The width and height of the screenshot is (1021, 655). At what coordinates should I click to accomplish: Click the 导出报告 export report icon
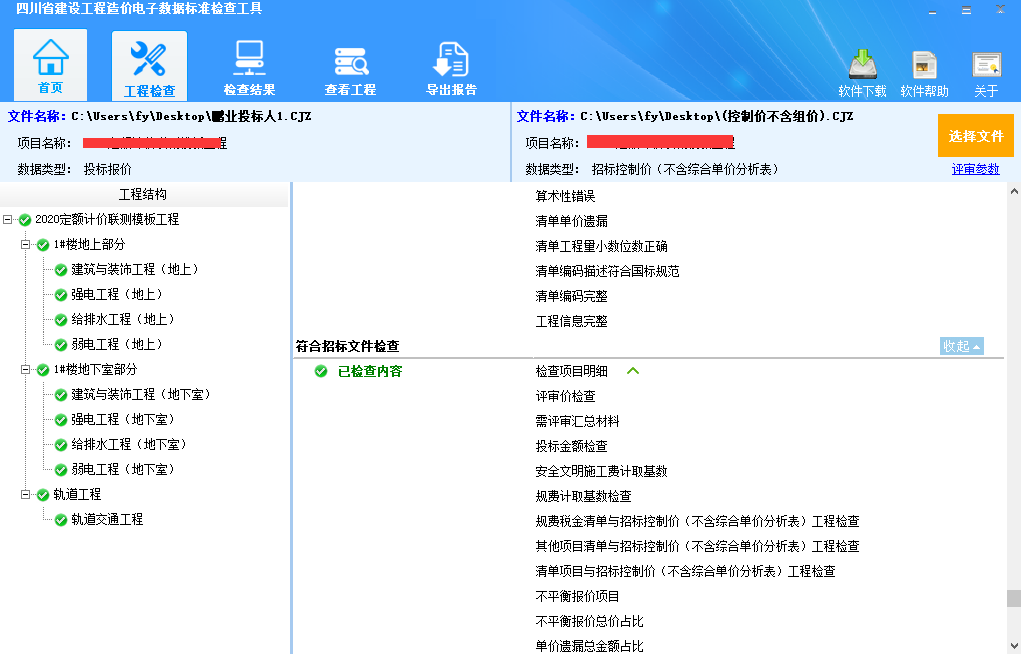[x=450, y=64]
